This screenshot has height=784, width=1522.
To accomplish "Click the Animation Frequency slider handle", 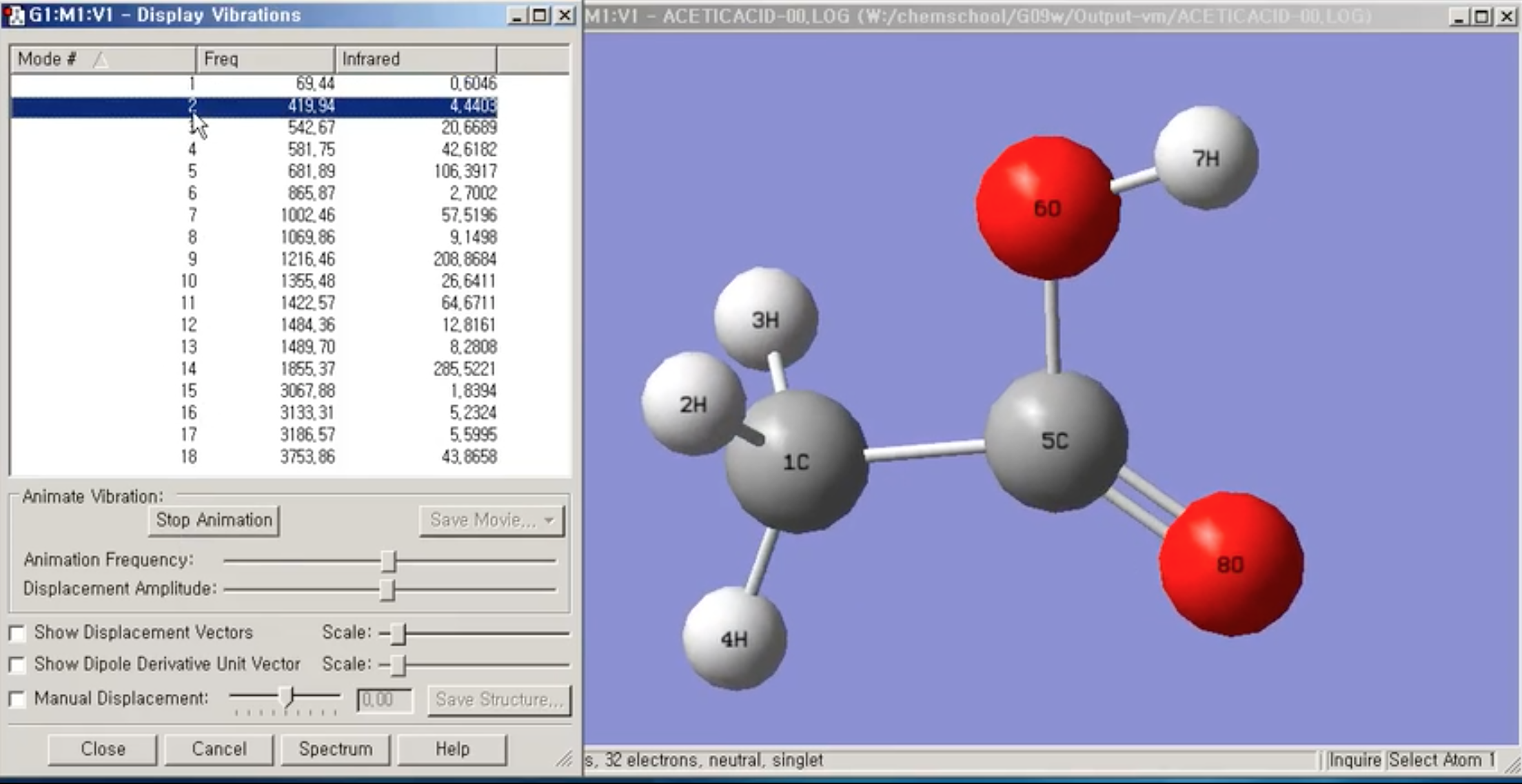I will pyautogui.click(x=389, y=561).
